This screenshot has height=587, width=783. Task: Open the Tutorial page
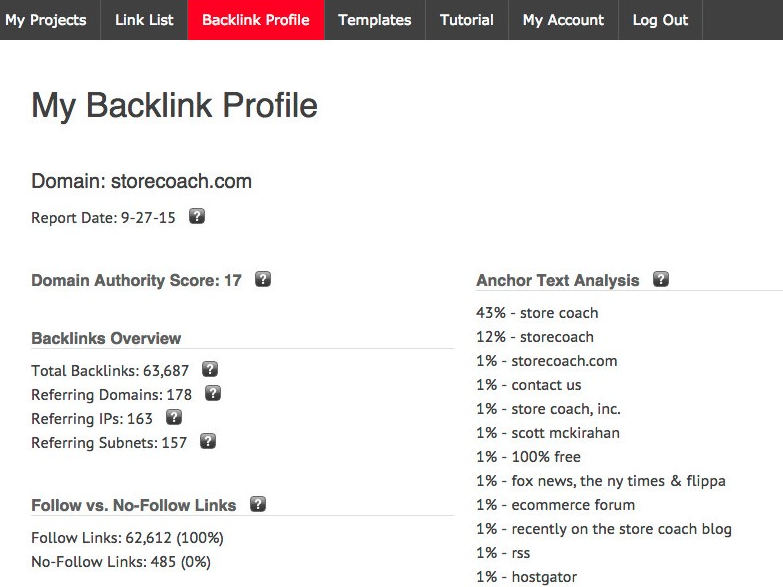coord(466,20)
